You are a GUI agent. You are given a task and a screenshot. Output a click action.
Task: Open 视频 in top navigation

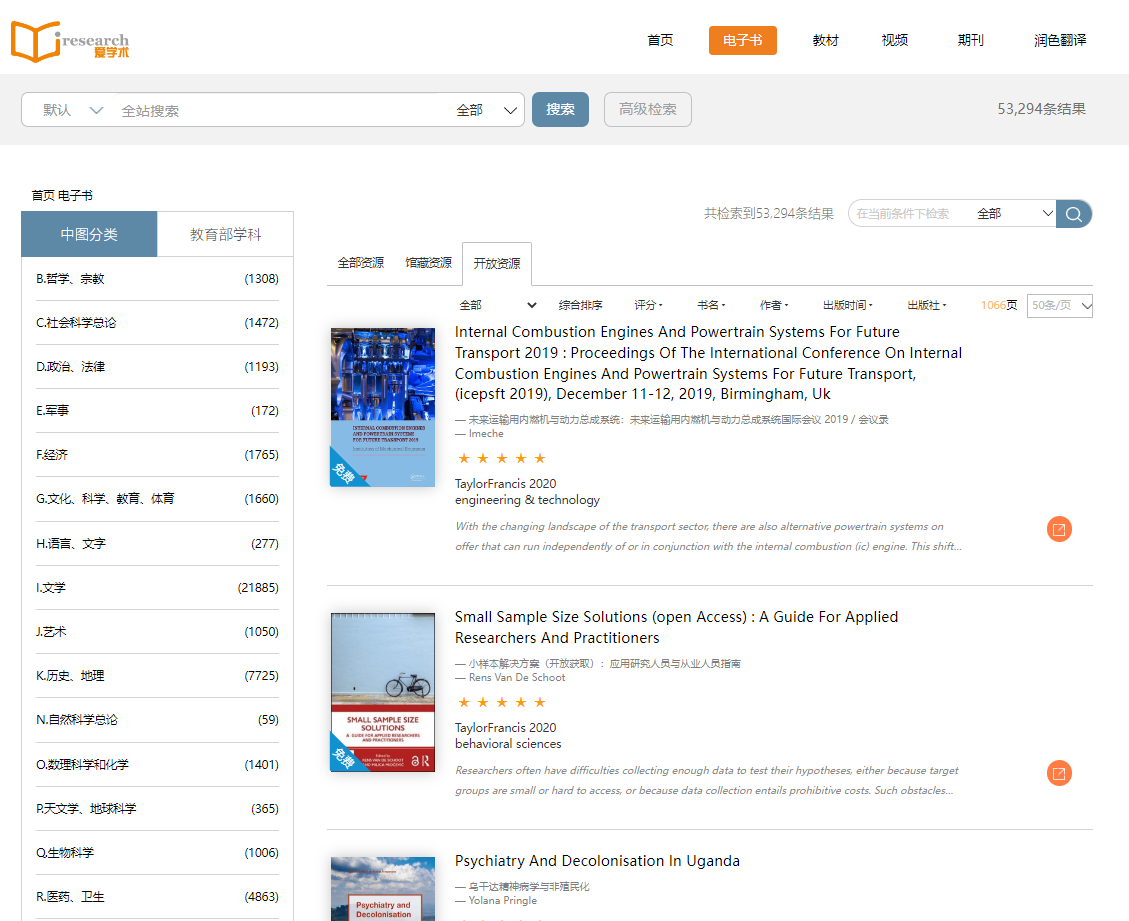click(894, 40)
